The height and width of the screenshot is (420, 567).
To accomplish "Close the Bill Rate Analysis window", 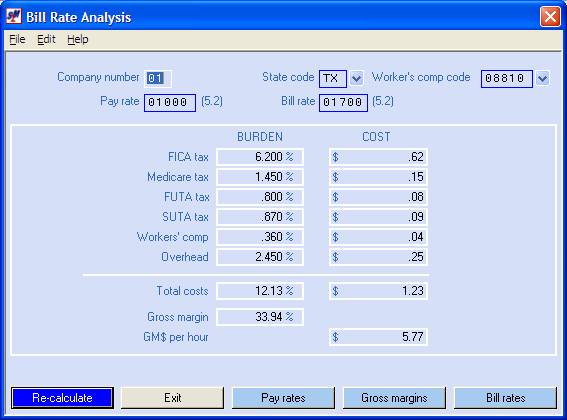I will pos(550,17).
